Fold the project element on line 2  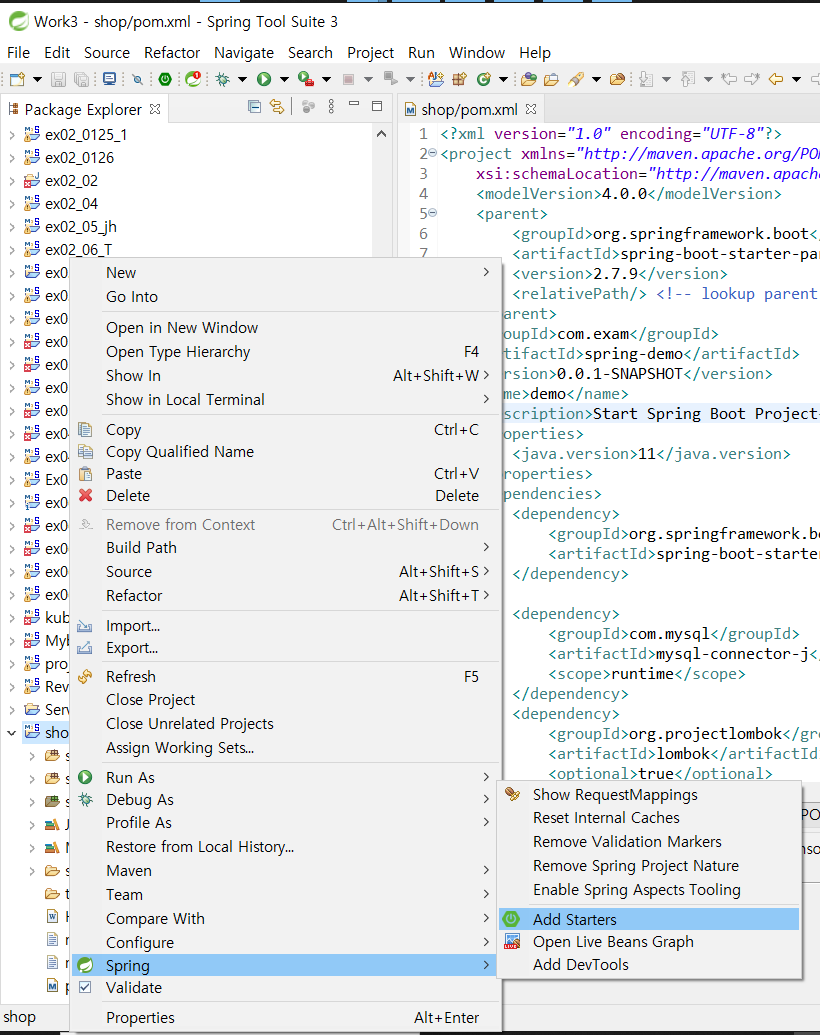coord(432,153)
